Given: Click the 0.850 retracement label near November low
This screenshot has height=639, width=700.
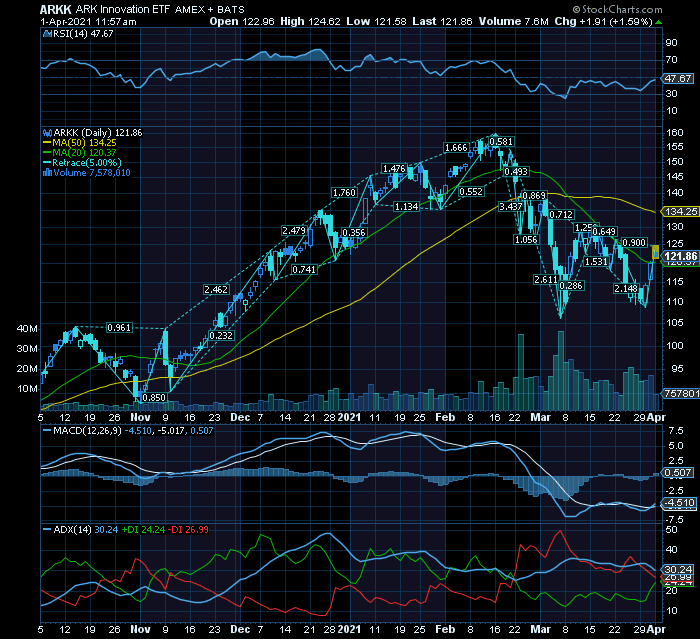Looking at the screenshot, I should pos(154,397).
